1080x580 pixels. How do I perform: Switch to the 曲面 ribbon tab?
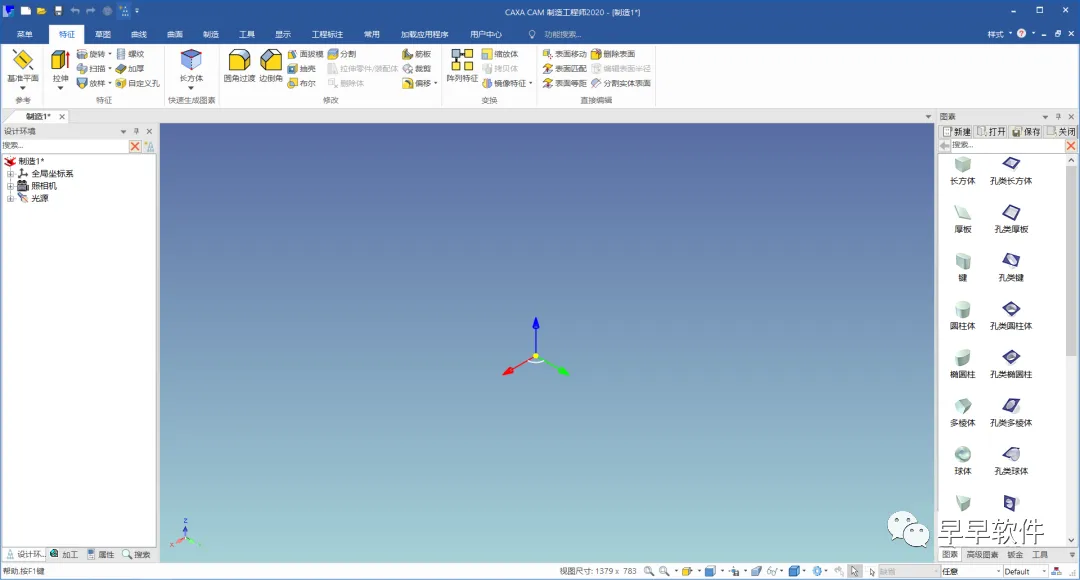point(175,34)
